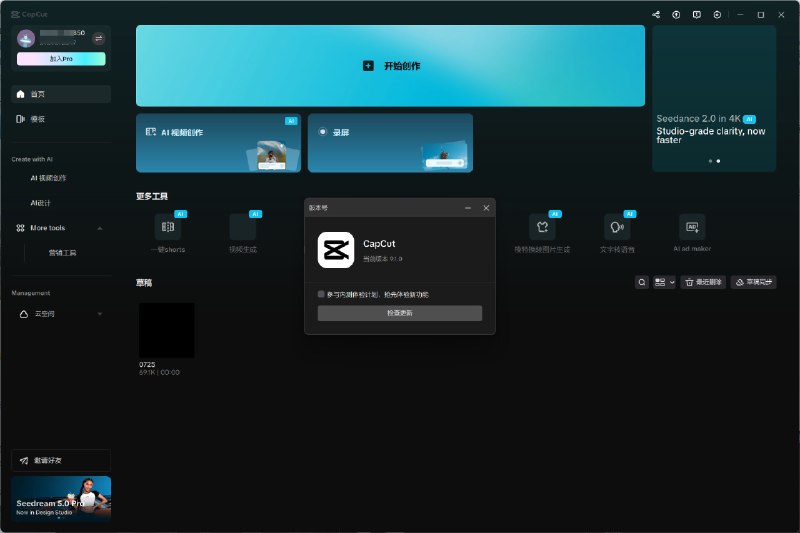Click the 69.1K | 00:00 draft info text

pos(159,373)
